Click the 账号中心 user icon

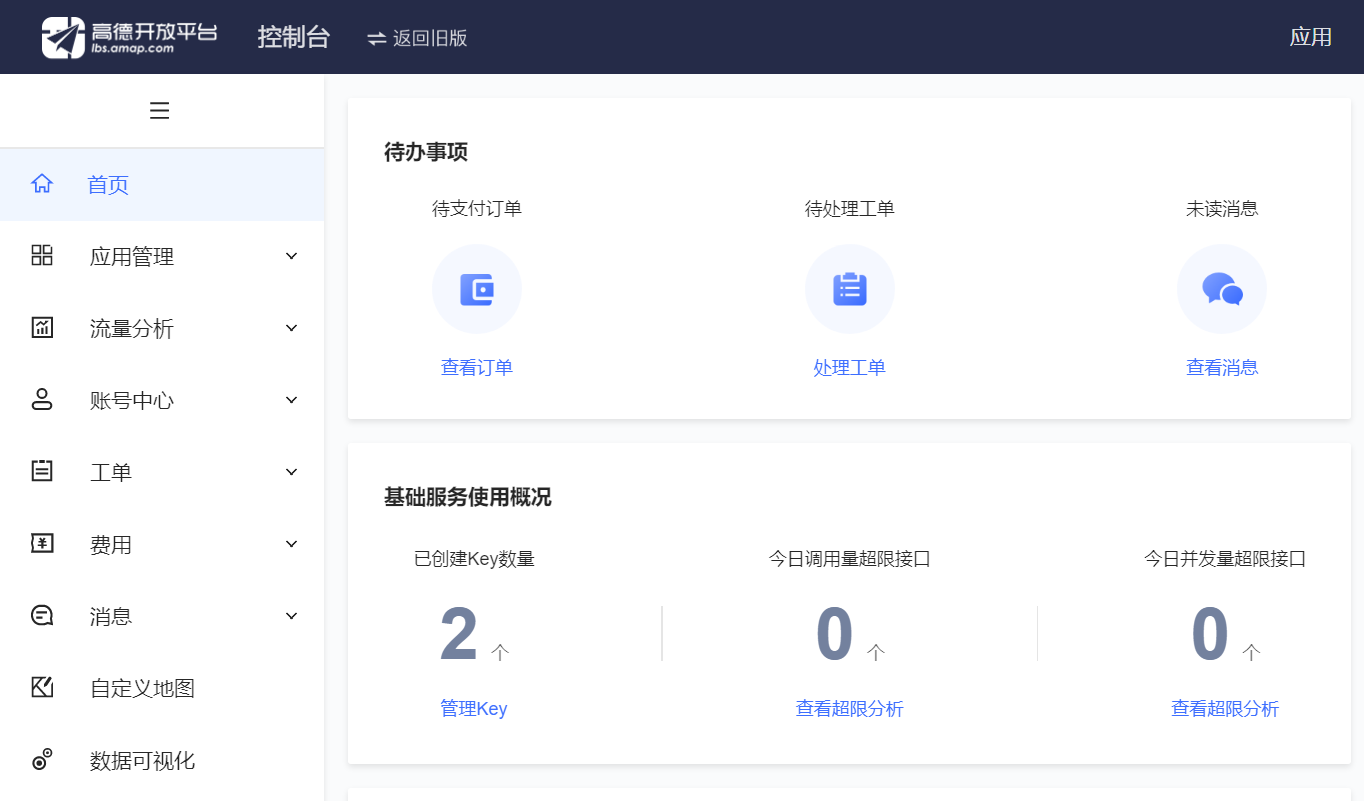point(41,399)
